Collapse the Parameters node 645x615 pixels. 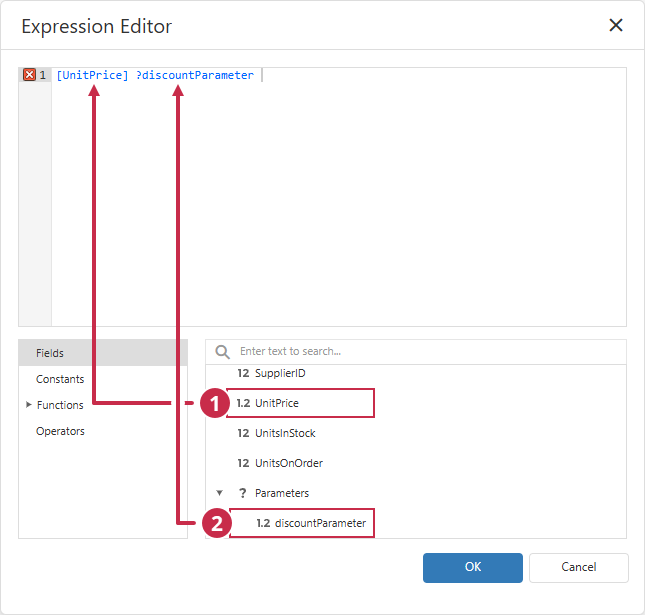pos(220,493)
